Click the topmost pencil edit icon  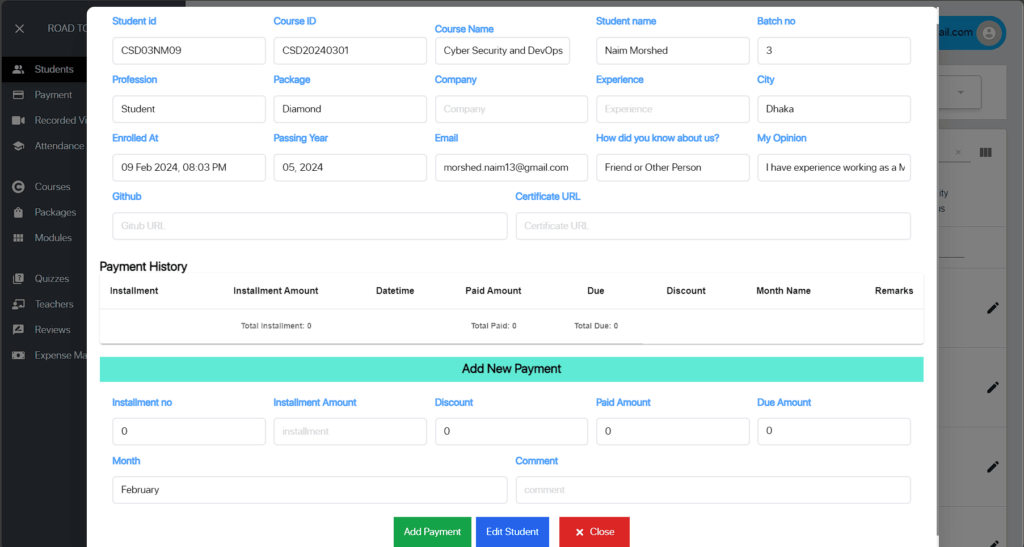(x=992, y=308)
